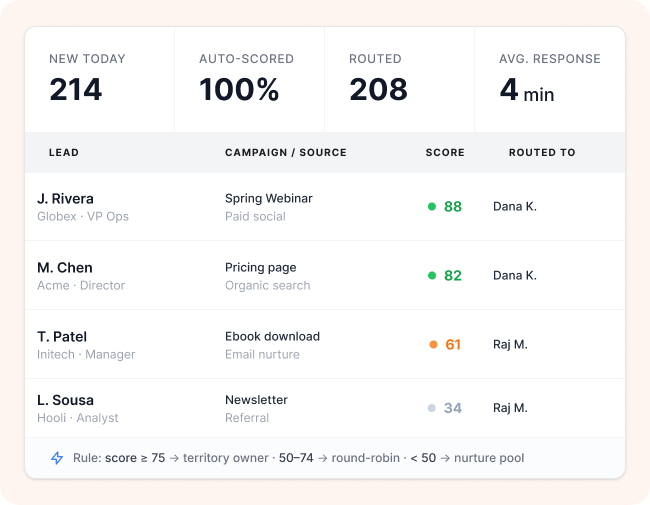Viewport: 650px width, 505px height.
Task: Select the Ebook download campaign
Action: pos(272,336)
